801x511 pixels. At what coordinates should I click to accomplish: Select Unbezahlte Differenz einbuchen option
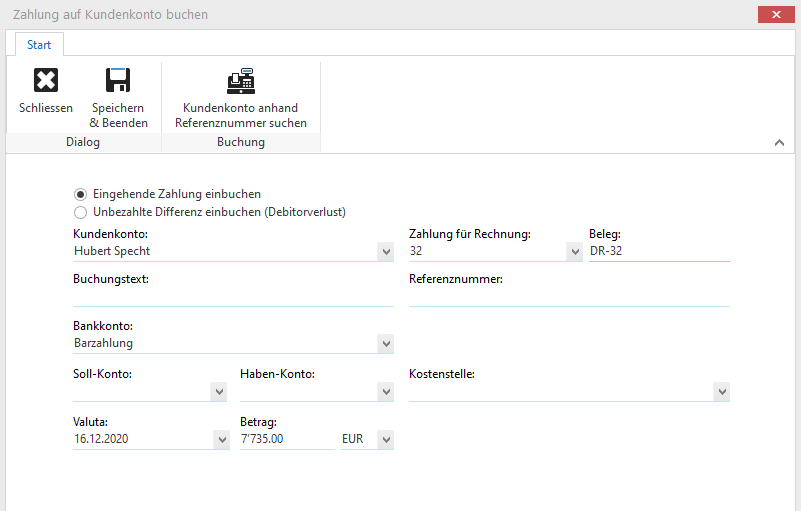pos(81,212)
